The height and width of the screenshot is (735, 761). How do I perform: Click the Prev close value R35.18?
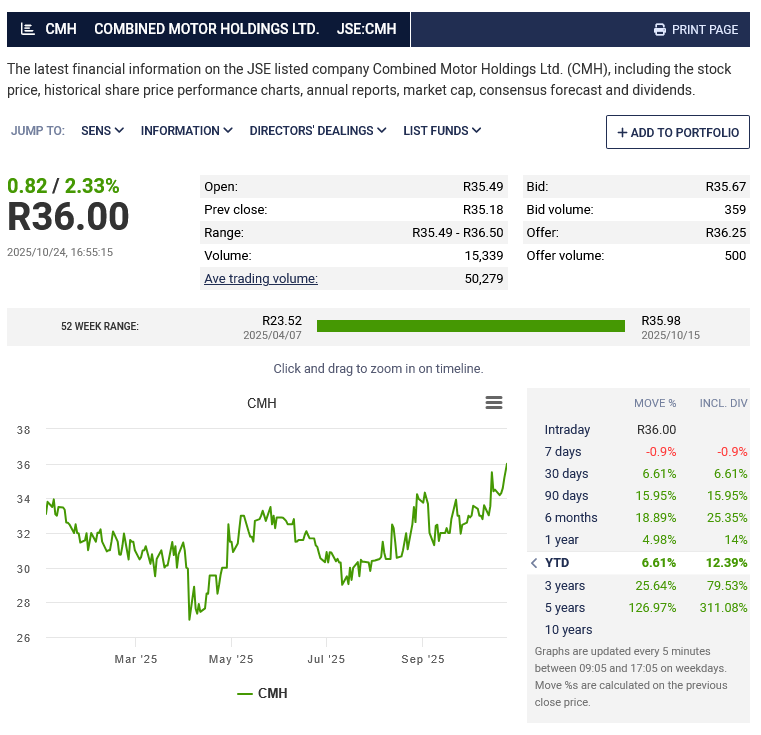pos(483,210)
